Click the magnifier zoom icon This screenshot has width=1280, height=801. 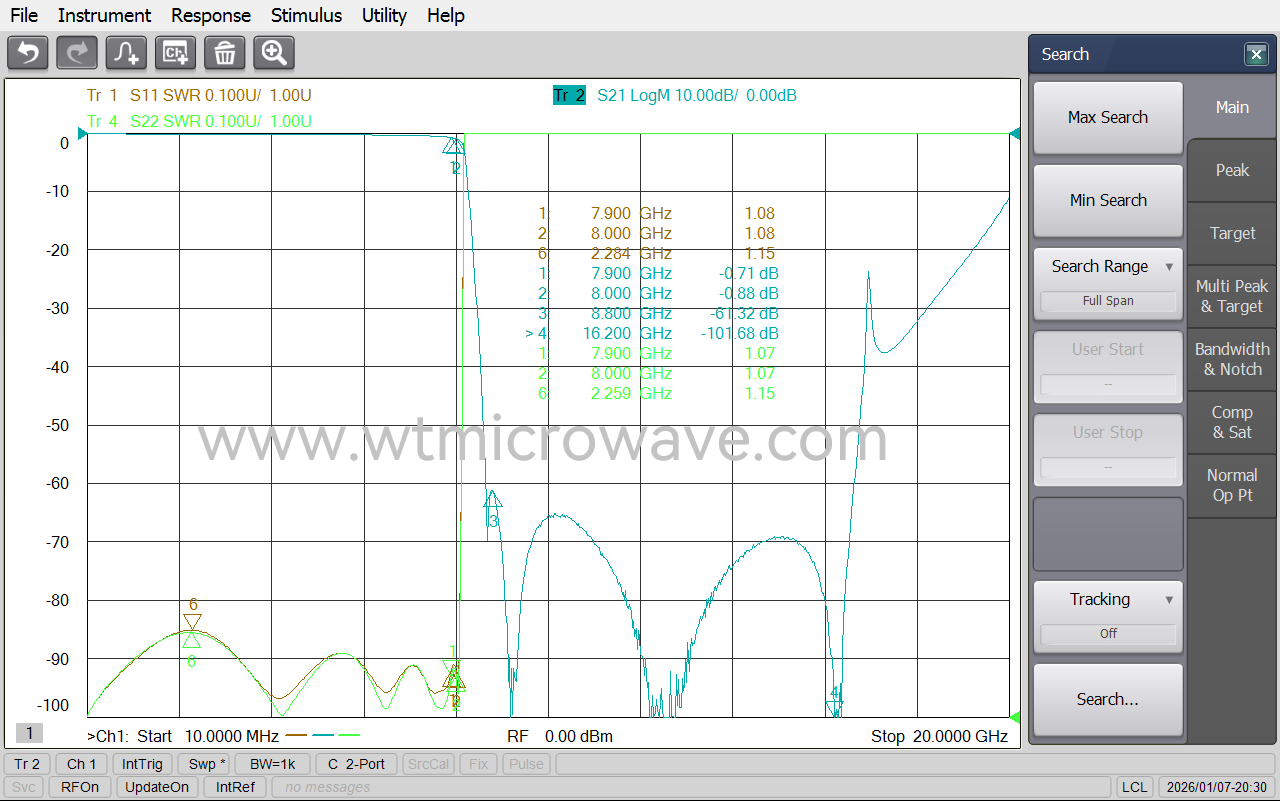point(273,53)
